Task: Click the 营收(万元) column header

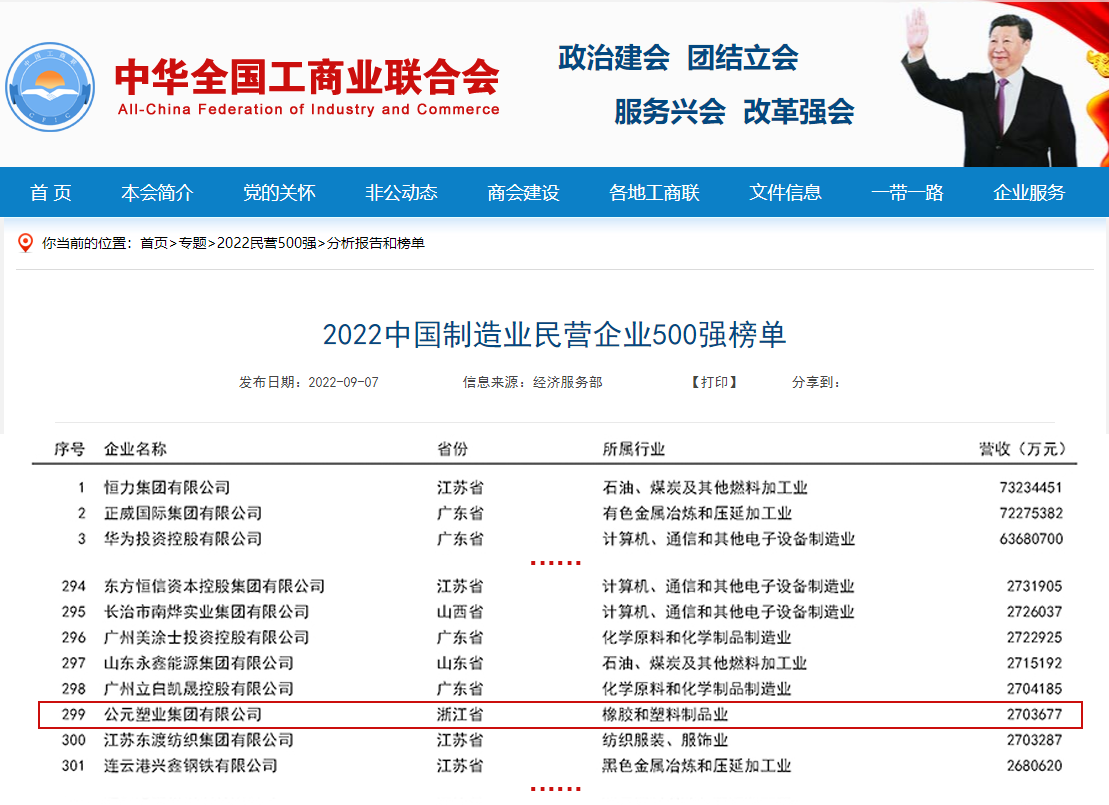Action: [1023, 449]
